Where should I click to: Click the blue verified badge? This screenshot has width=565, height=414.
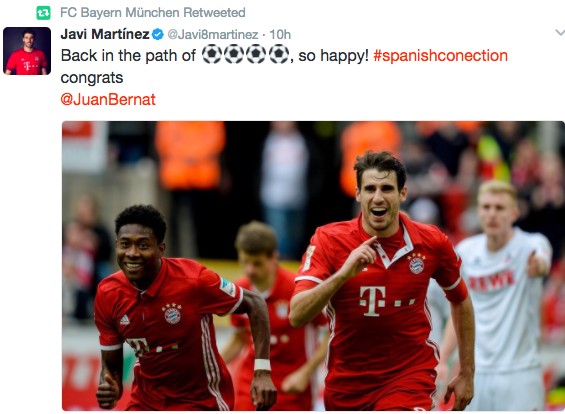[x=158, y=35]
